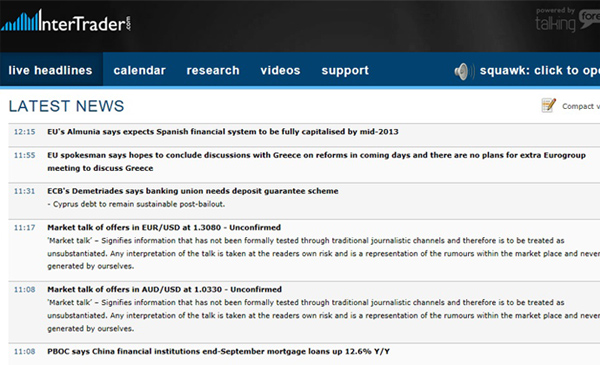Click the 12:15 news timestamp

[24, 132]
